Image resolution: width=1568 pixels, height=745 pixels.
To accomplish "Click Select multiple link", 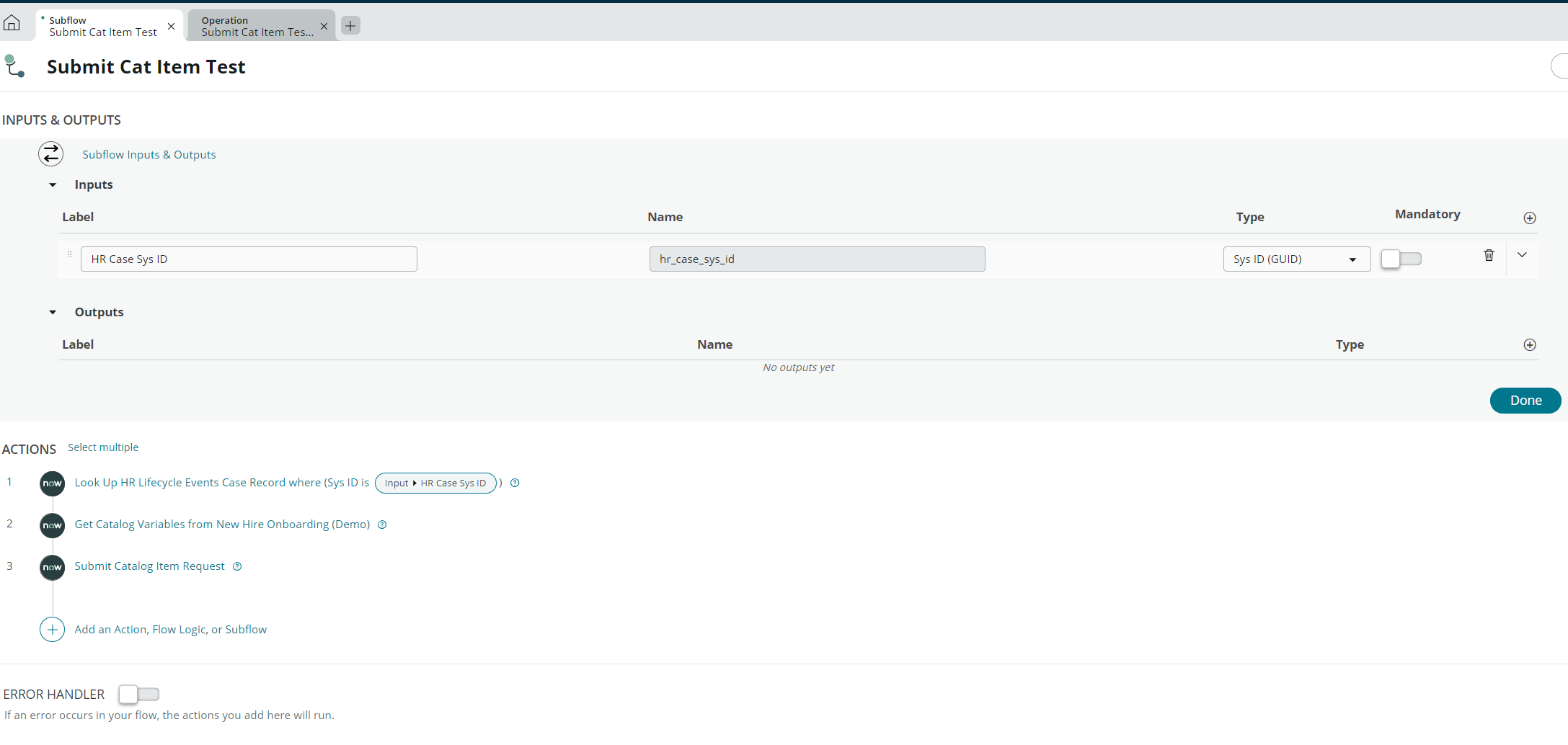I will tap(103, 447).
